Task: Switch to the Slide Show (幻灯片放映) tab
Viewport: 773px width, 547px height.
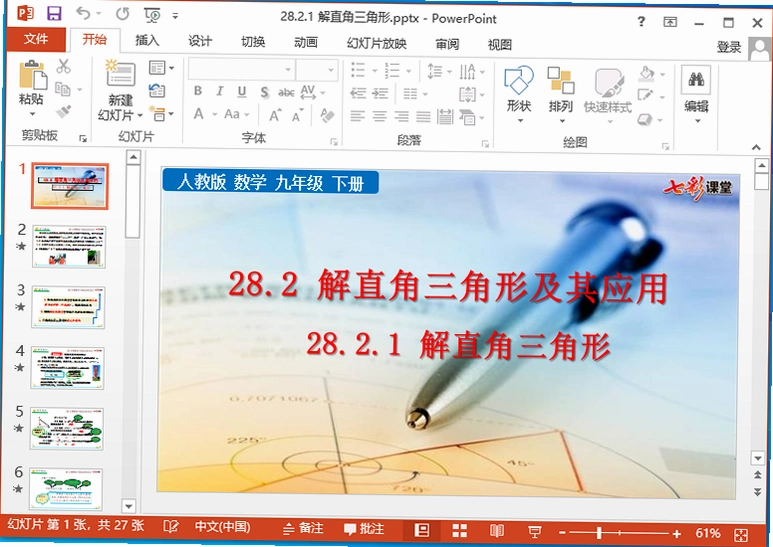Action: pos(377,43)
